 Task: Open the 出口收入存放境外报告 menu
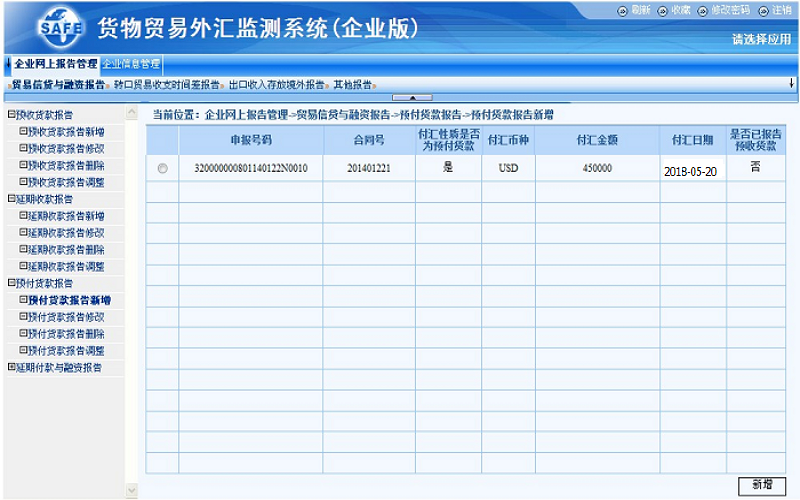coord(277,85)
